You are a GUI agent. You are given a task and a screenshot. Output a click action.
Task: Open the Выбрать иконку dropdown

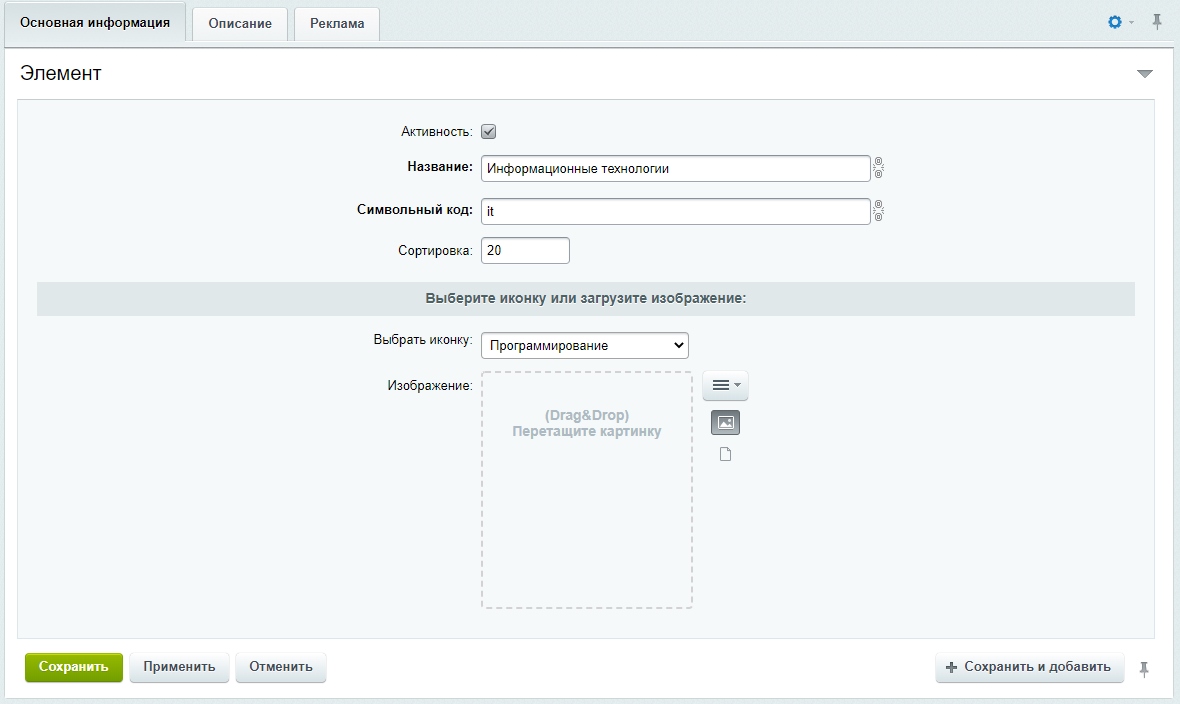585,346
